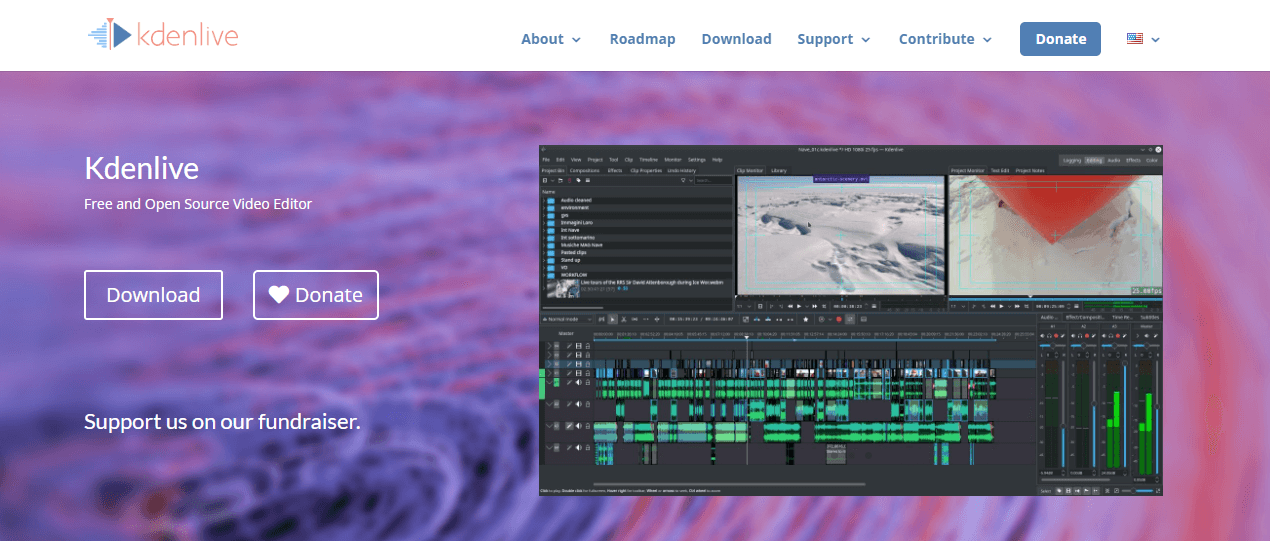Select the Project Monitor tab
The height and width of the screenshot is (541, 1270).
pos(967,171)
